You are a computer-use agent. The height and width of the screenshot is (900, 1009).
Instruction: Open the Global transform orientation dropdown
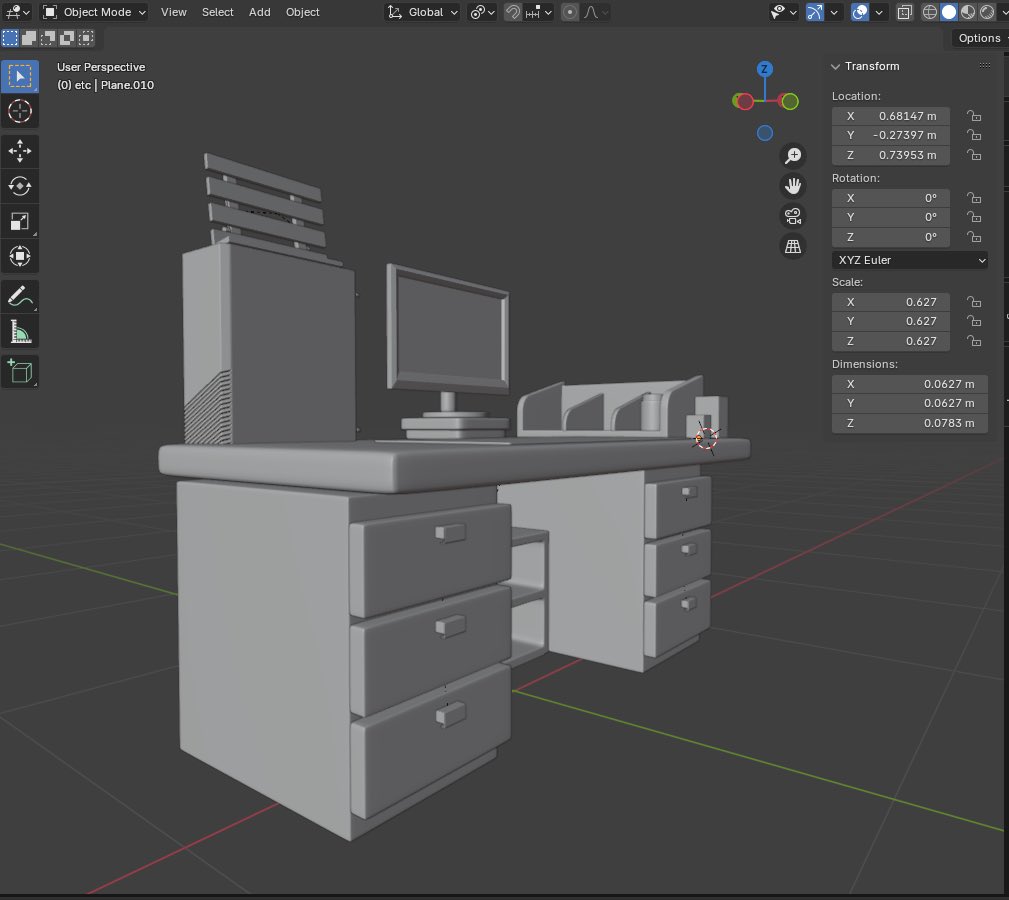coord(422,12)
